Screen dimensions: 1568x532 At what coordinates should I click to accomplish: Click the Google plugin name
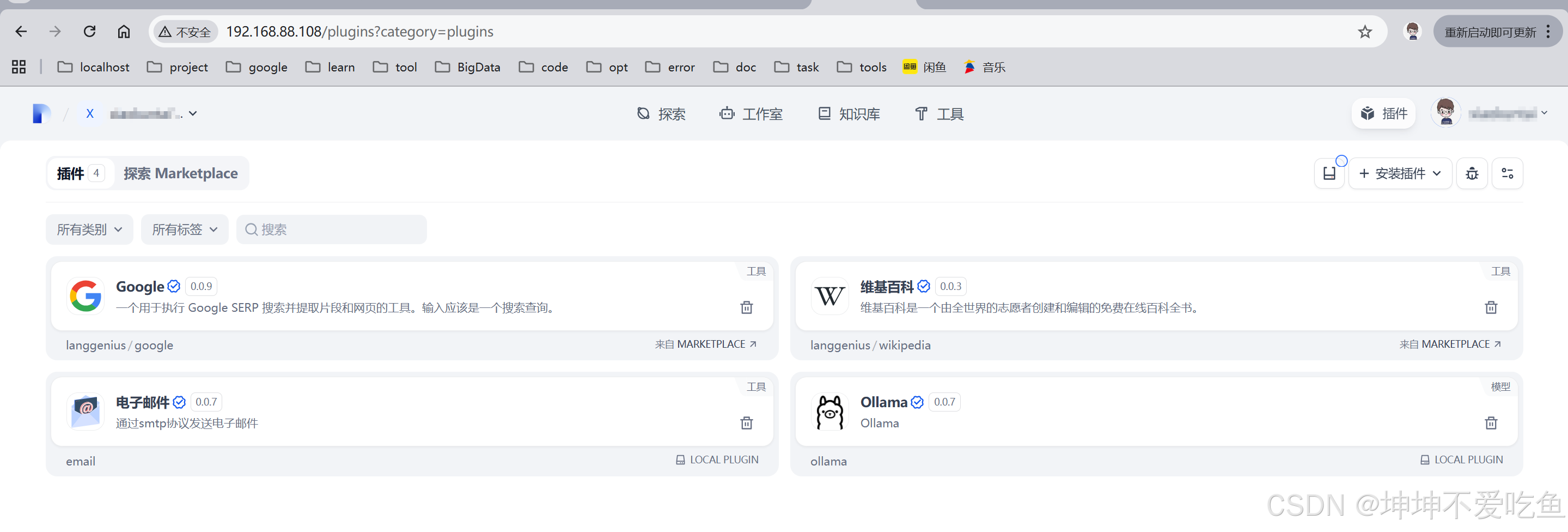tap(140, 286)
